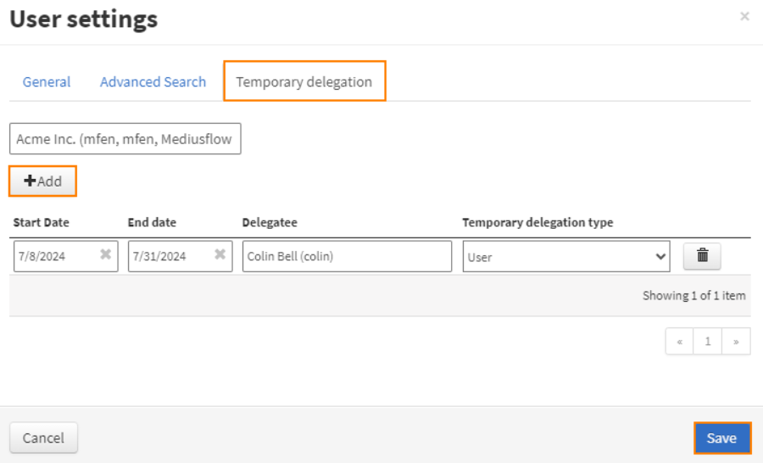Click Add to create a new delegation

coord(43,181)
